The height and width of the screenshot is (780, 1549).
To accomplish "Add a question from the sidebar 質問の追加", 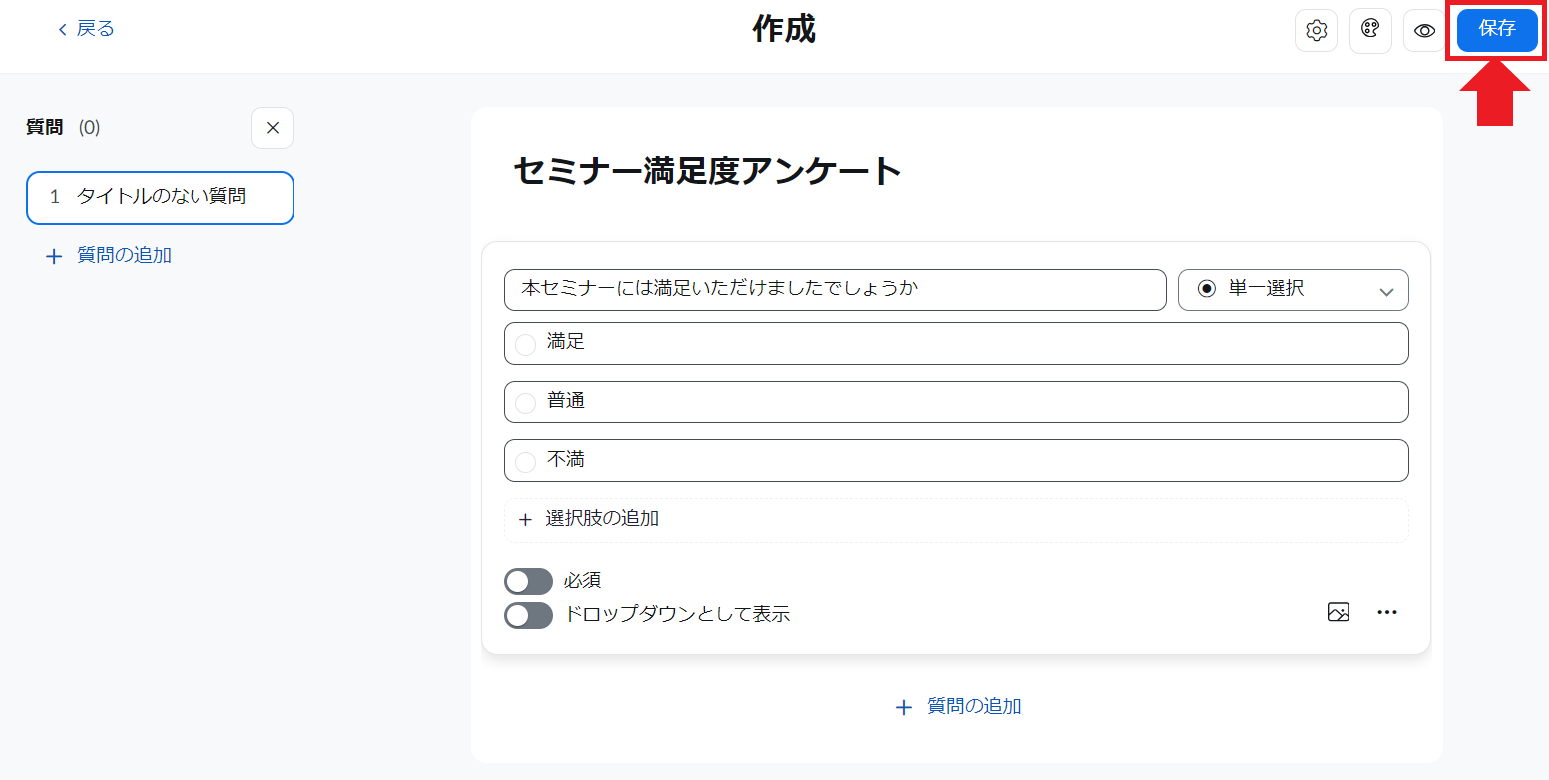I will (x=109, y=256).
